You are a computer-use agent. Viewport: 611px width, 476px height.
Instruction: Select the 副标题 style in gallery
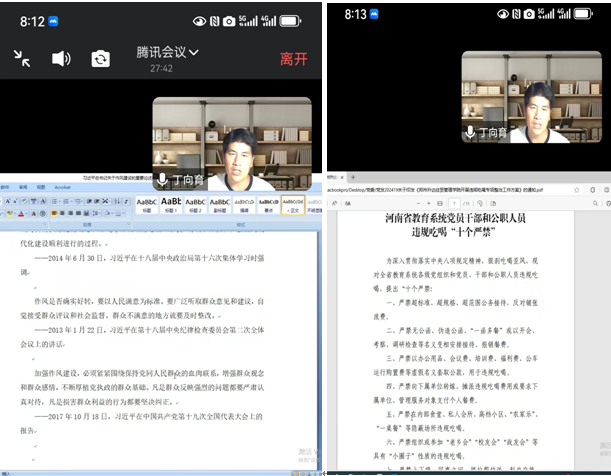click(220, 204)
